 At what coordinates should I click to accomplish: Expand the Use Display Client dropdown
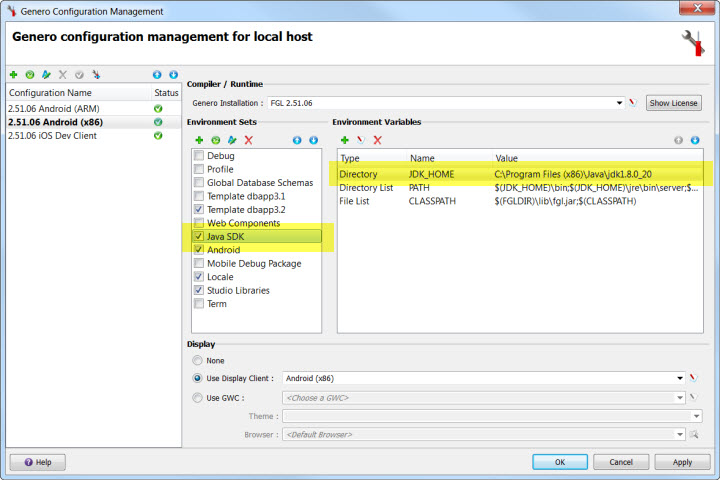[679, 379]
